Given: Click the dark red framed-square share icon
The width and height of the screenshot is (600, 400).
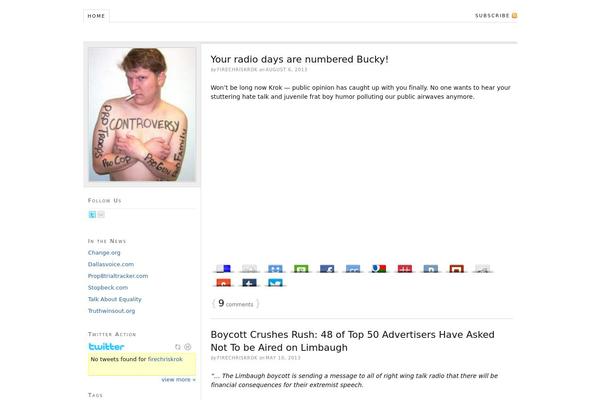Looking at the screenshot, I should click(457, 269).
